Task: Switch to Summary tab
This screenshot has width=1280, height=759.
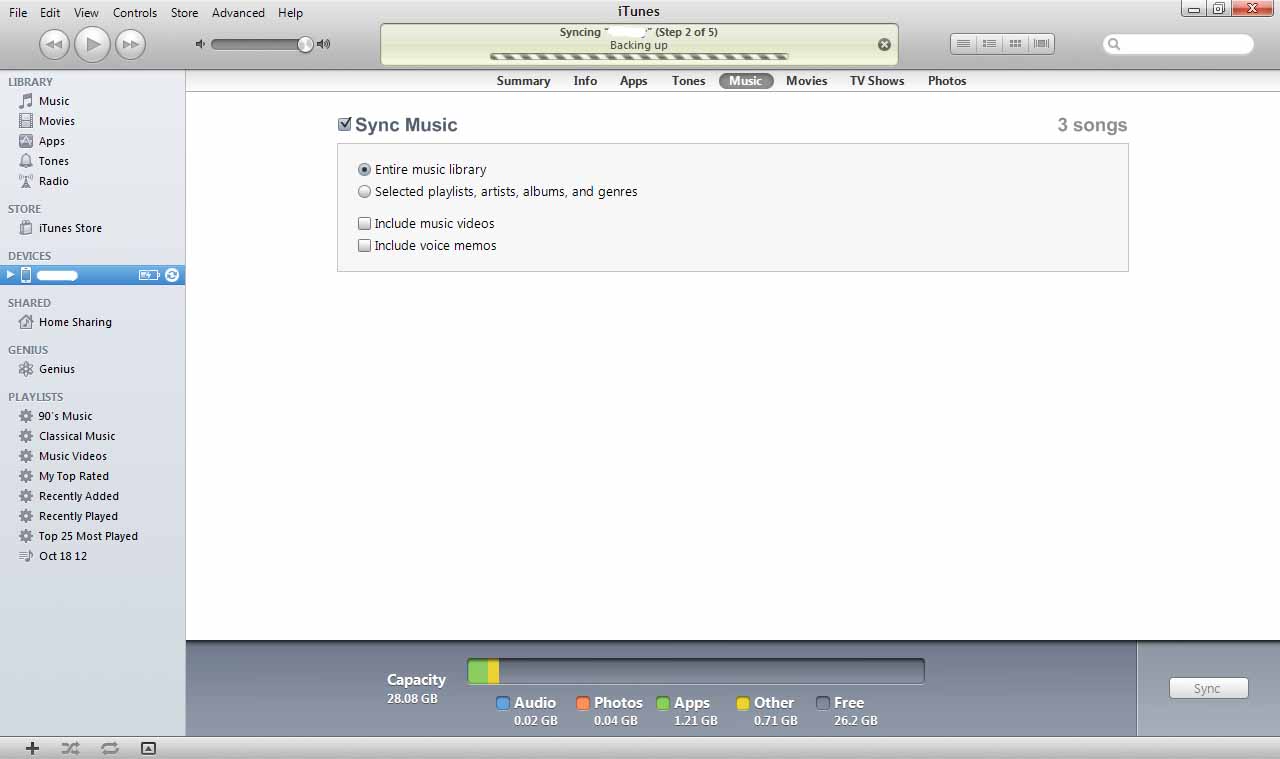Action: (x=523, y=81)
